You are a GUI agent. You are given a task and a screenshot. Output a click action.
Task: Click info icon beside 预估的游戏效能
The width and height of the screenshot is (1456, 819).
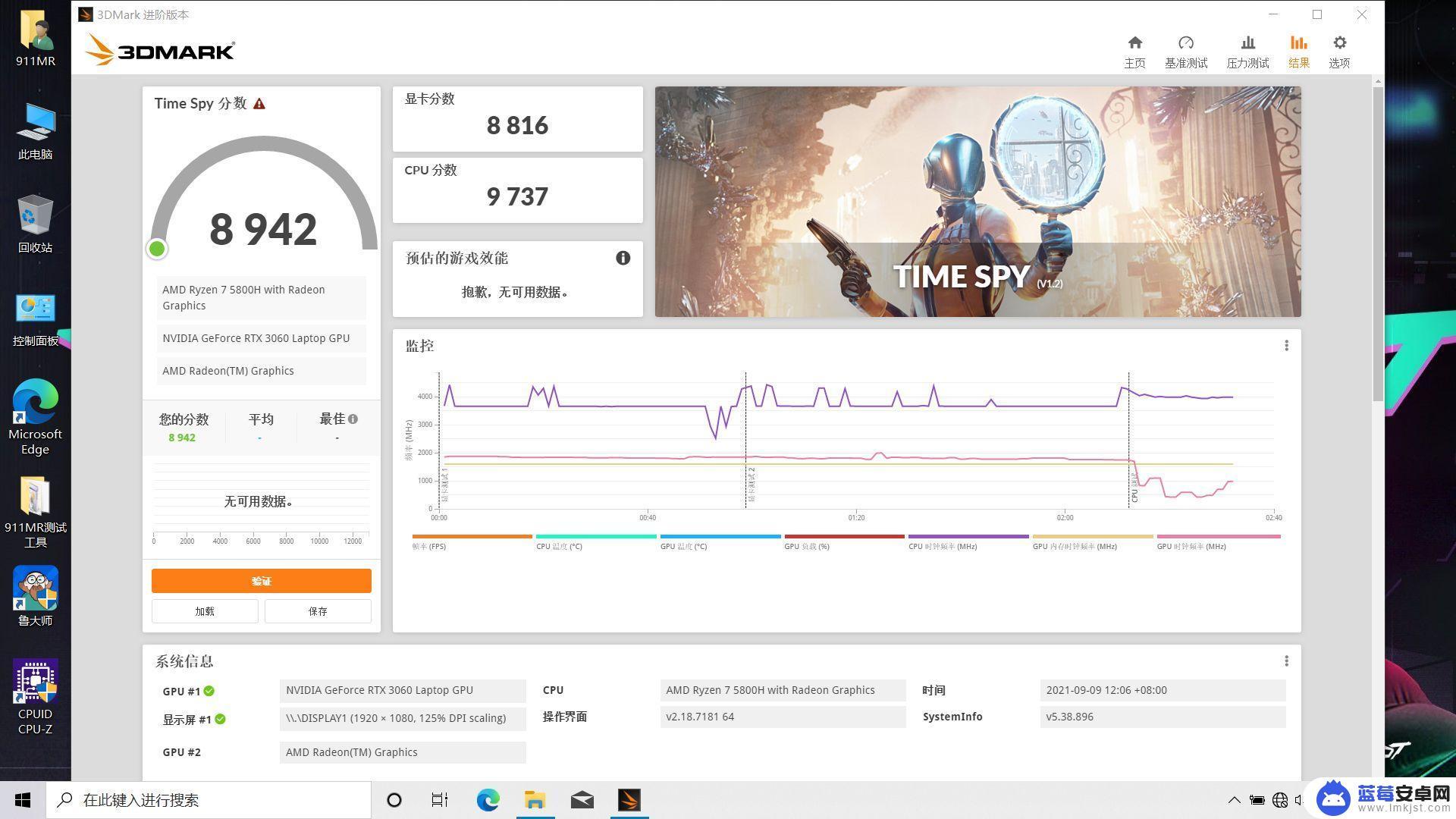pos(623,258)
